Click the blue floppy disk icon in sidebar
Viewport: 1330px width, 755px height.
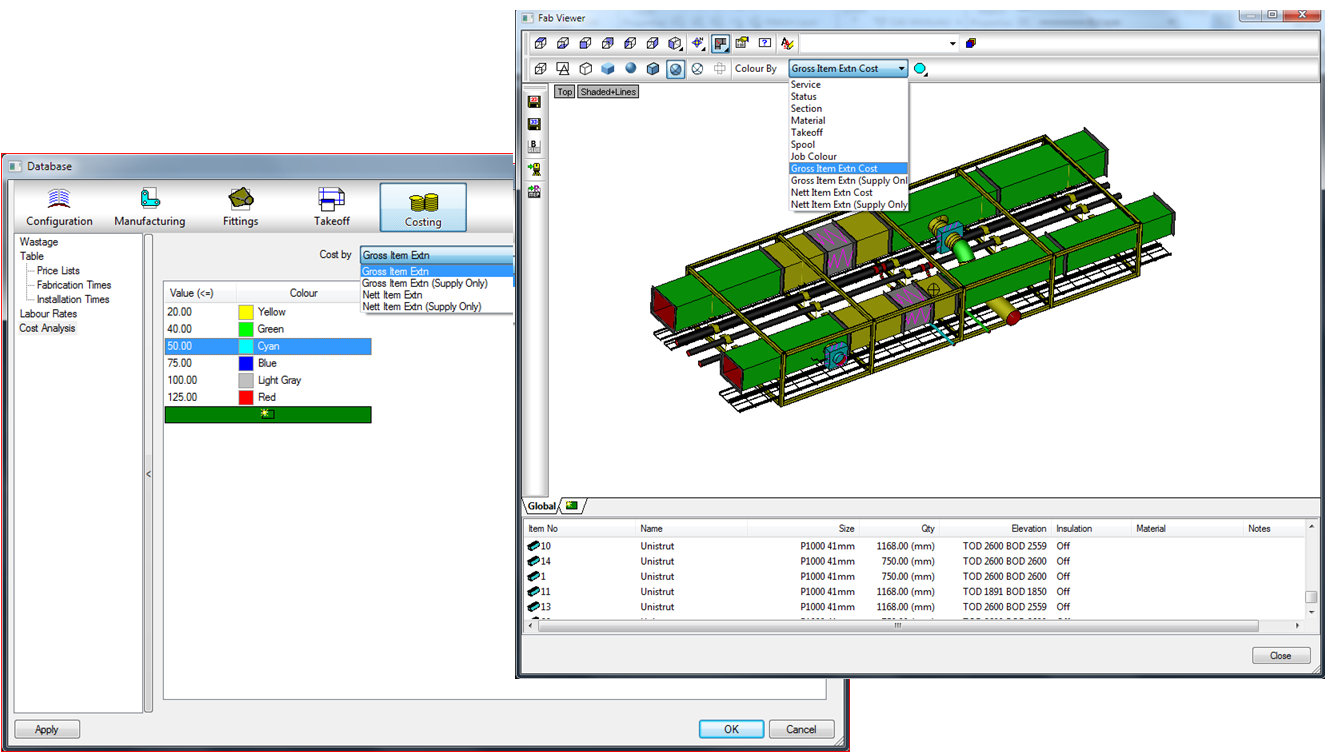(x=535, y=124)
